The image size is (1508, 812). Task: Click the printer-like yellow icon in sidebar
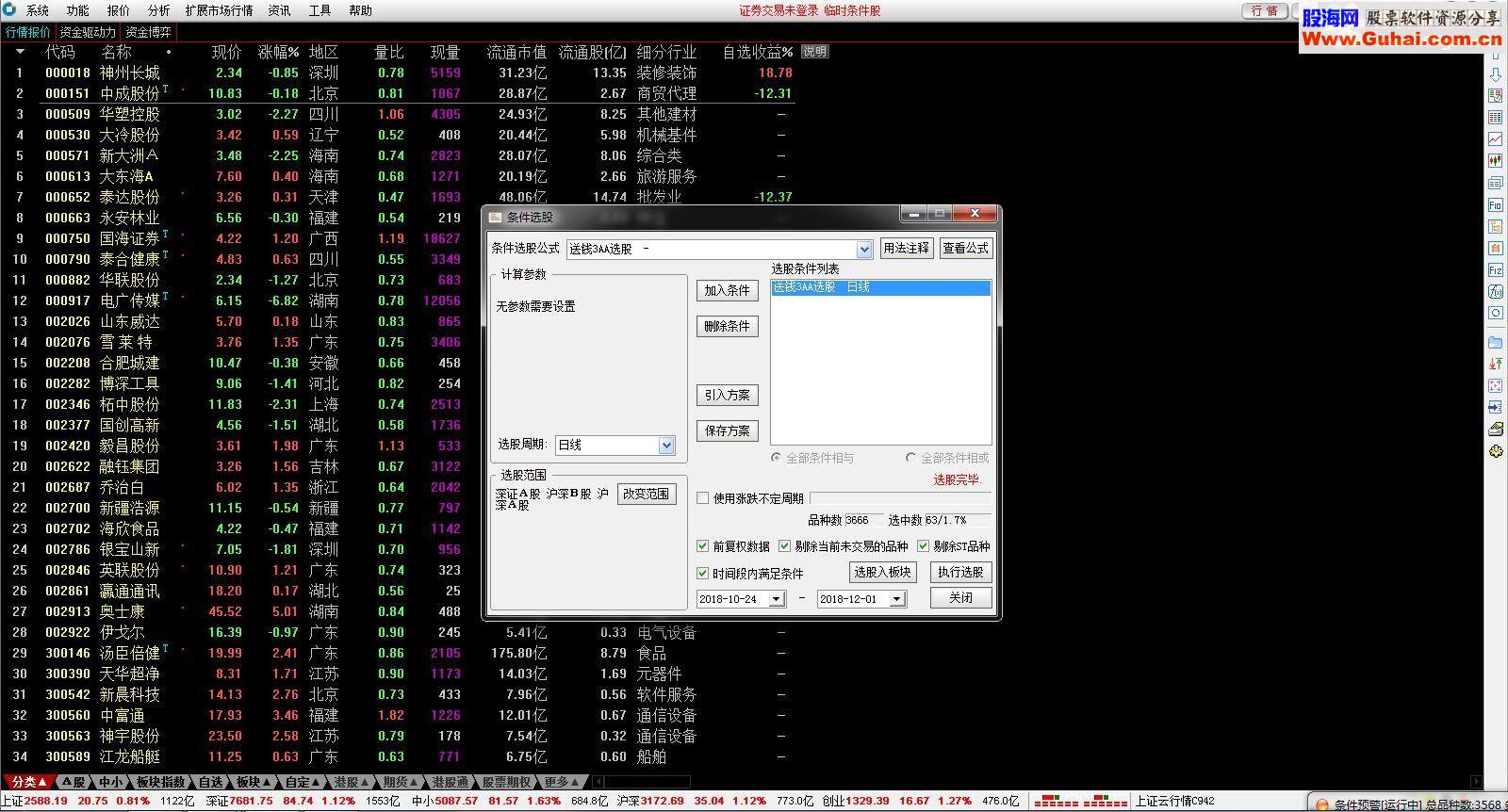click(x=1495, y=429)
